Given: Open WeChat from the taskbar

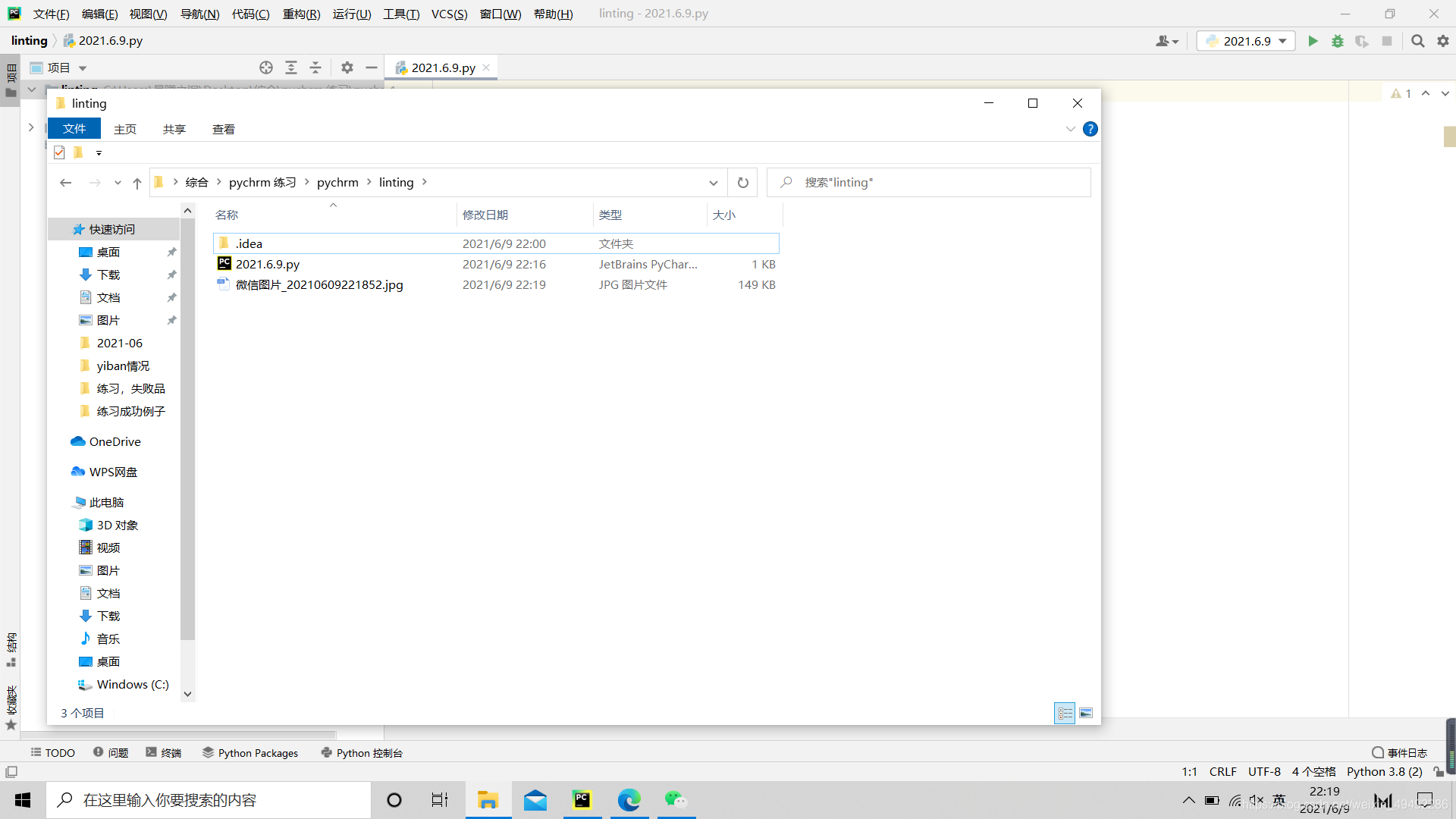Looking at the screenshot, I should (x=675, y=800).
